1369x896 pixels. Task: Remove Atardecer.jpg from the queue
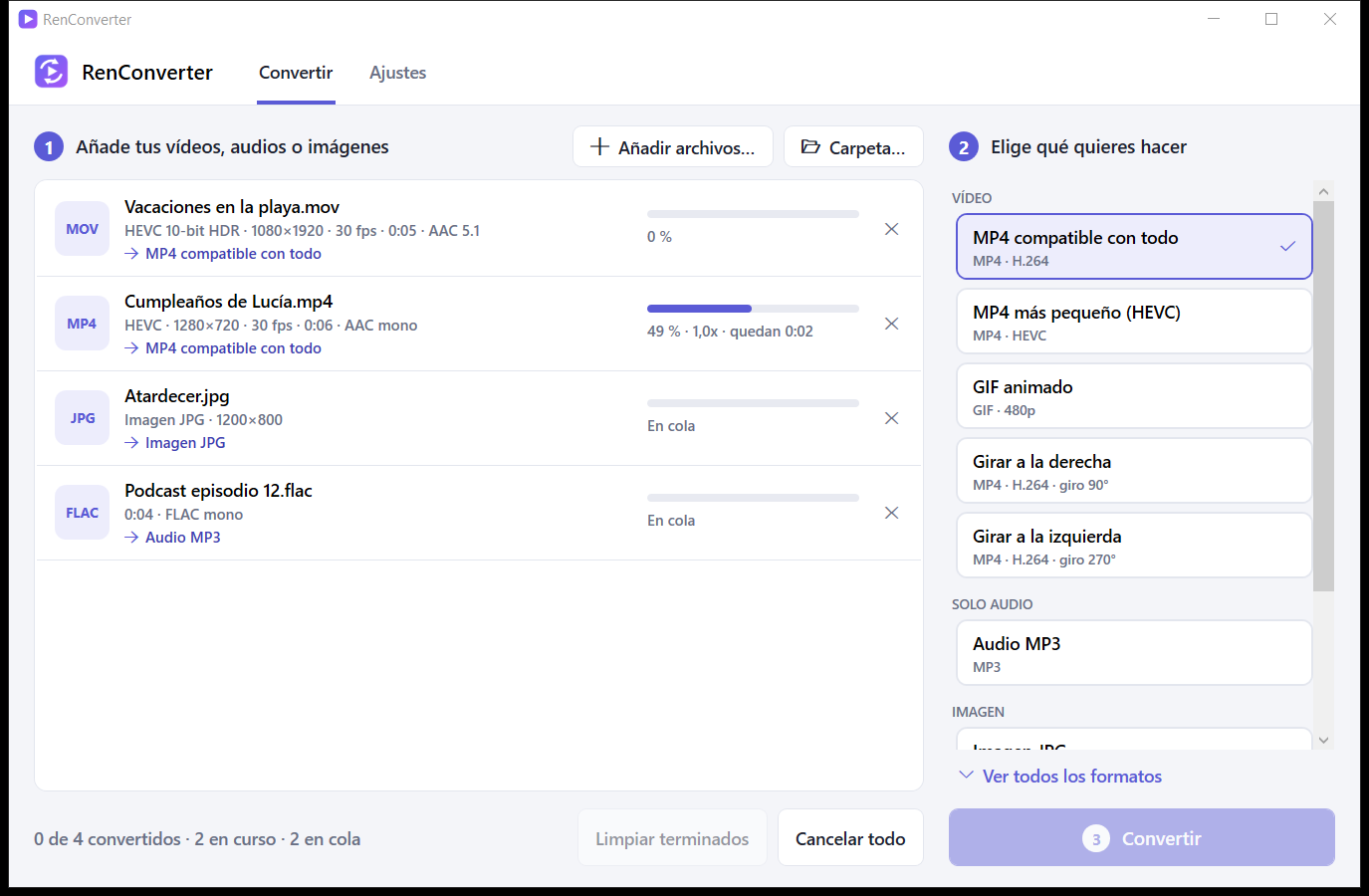[891, 418]
